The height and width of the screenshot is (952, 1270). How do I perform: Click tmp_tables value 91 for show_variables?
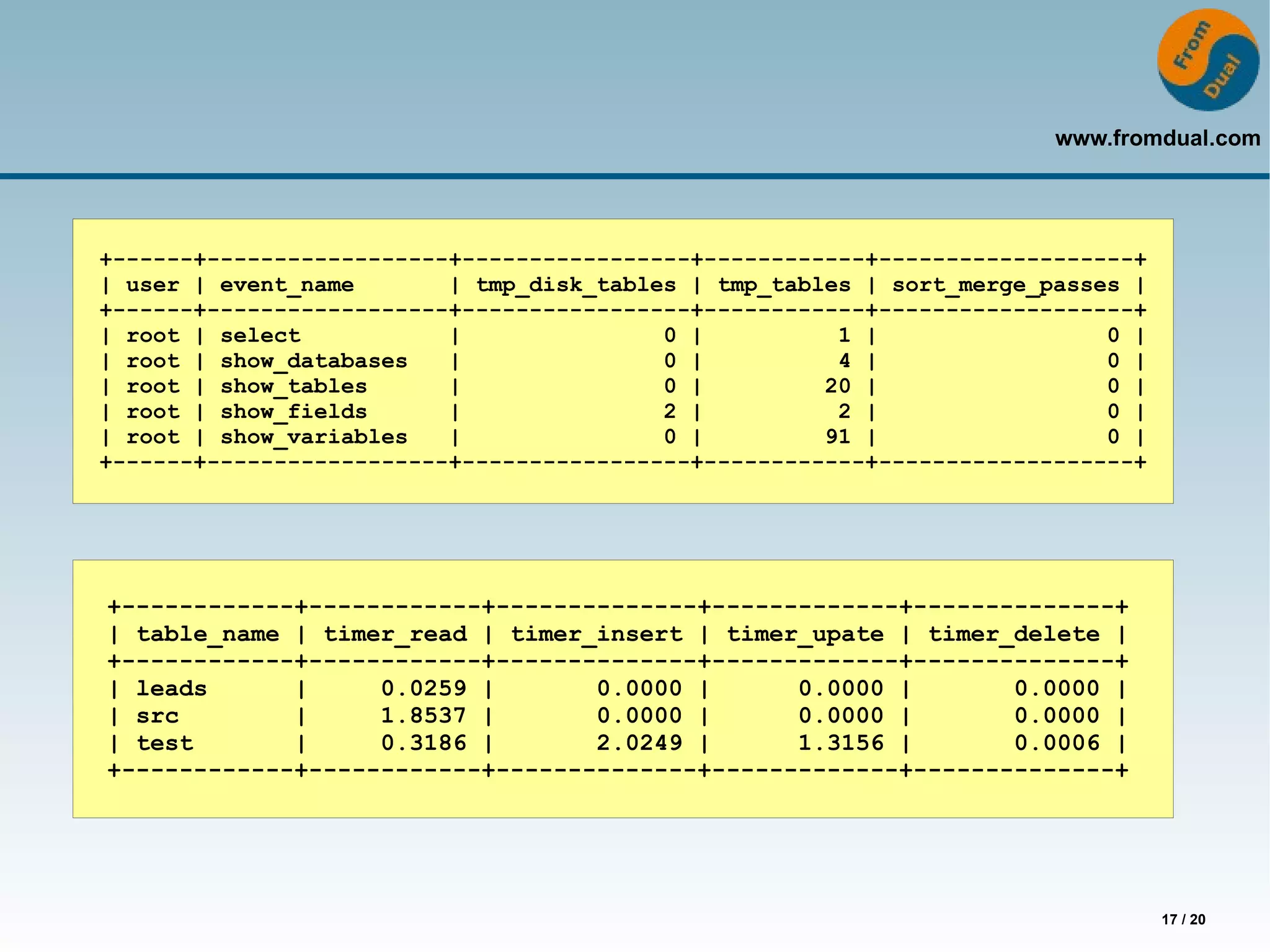(838, 437)
